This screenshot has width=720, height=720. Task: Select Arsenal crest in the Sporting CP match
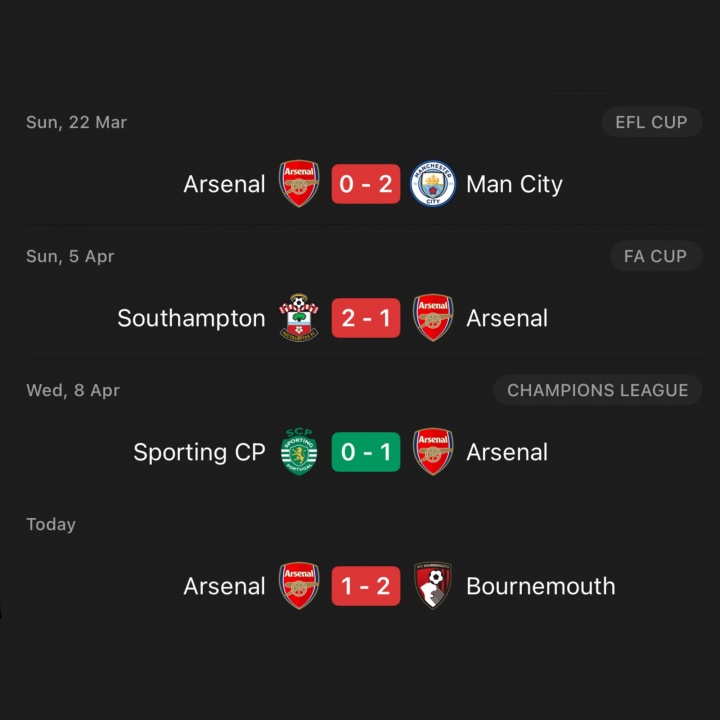coord(433,452)
